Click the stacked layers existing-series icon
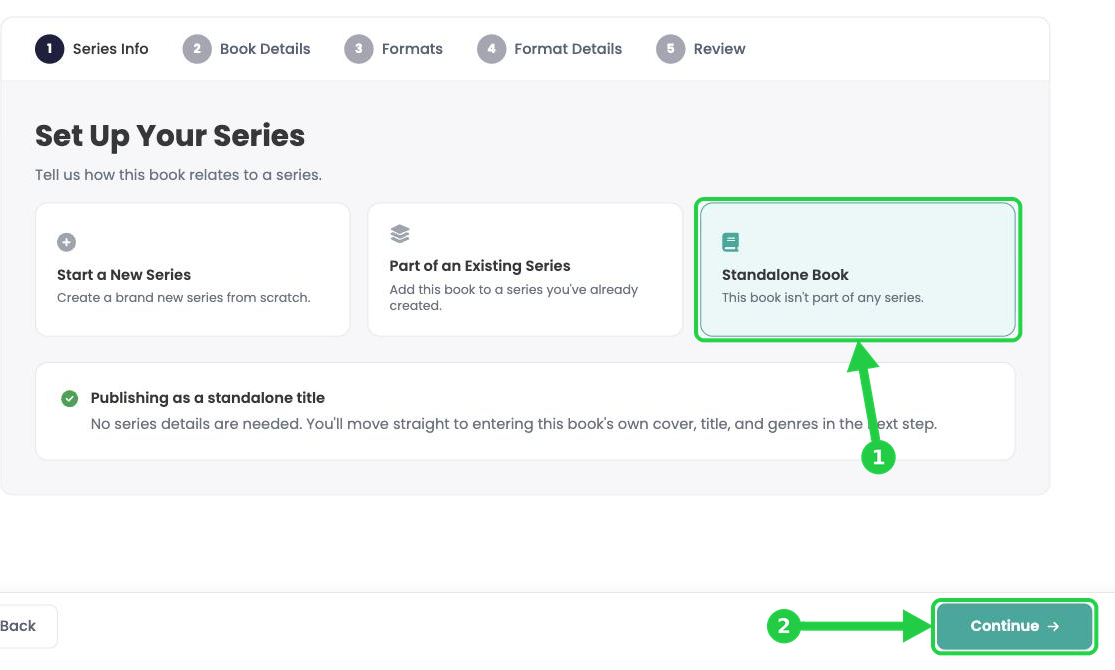Screen dimensions: 1115x670 [400, 233]
